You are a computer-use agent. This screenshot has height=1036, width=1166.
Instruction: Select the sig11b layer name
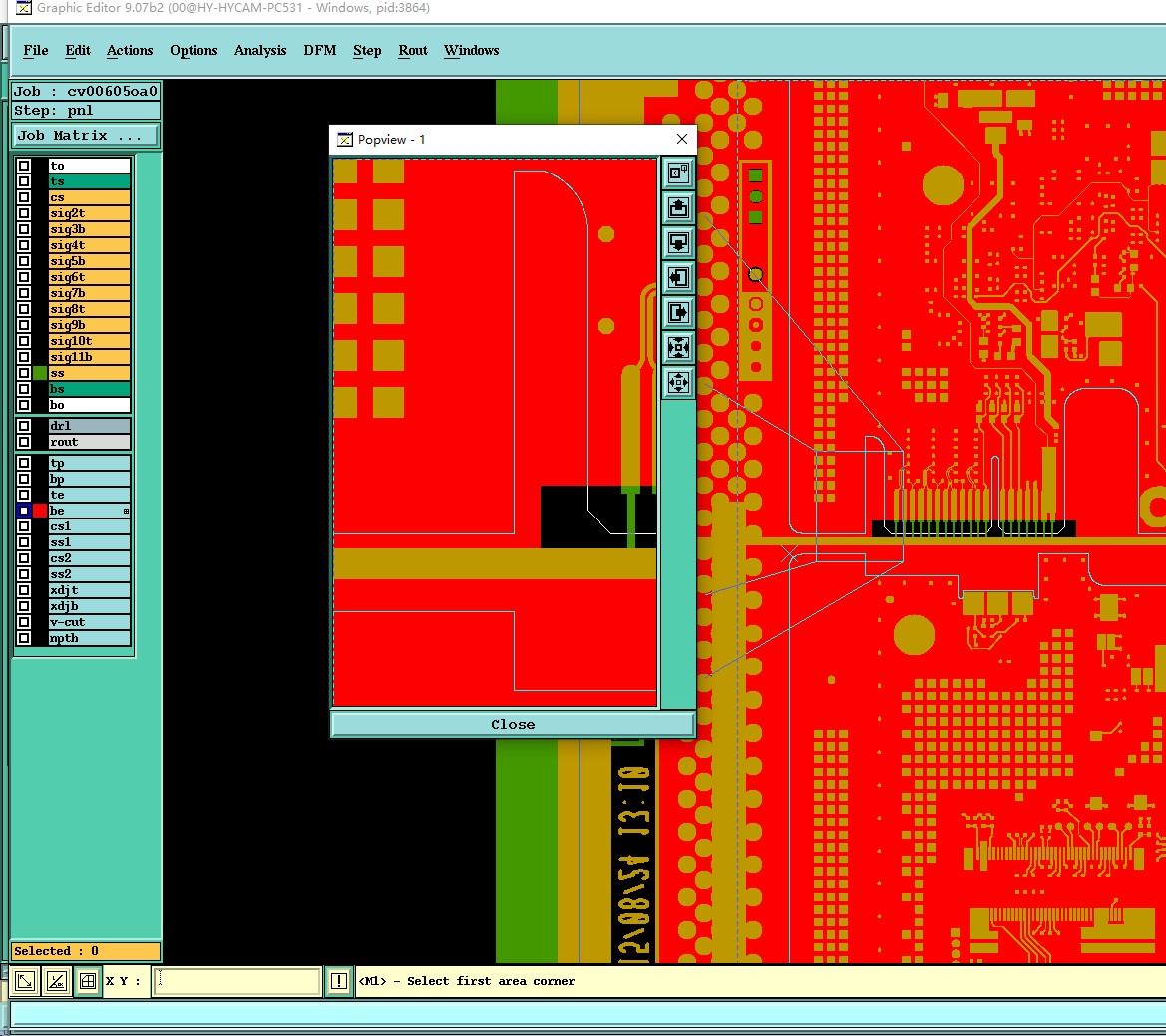pos(89,357)
